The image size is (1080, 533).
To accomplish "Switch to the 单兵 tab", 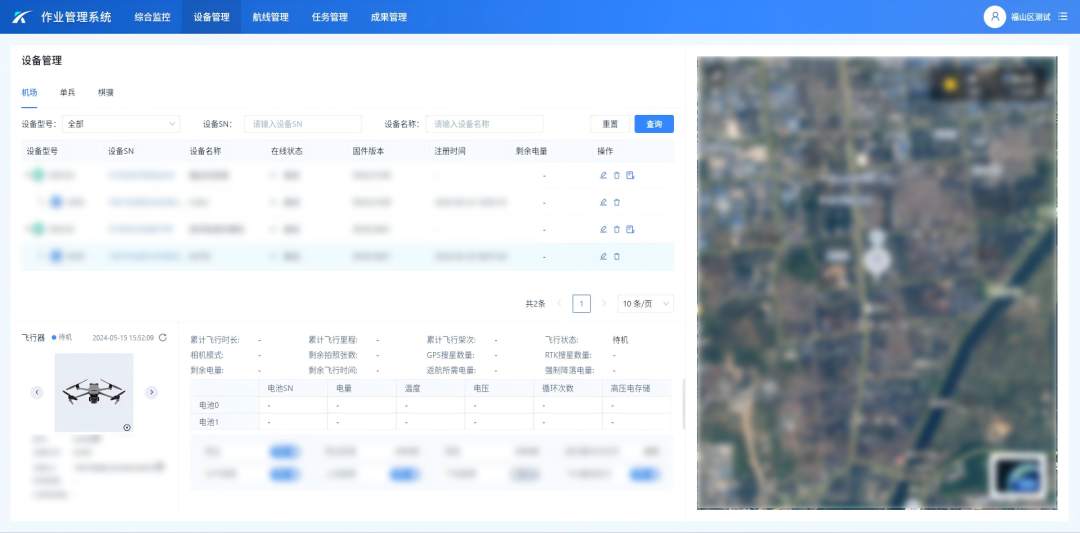I will (67, 92).
